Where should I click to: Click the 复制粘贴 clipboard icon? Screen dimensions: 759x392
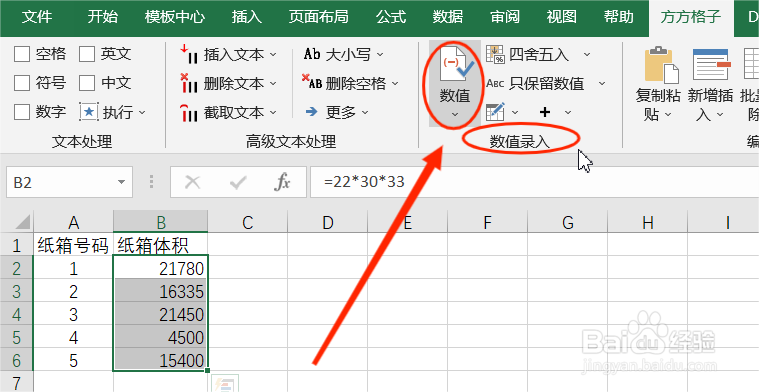tap(661, 64)
